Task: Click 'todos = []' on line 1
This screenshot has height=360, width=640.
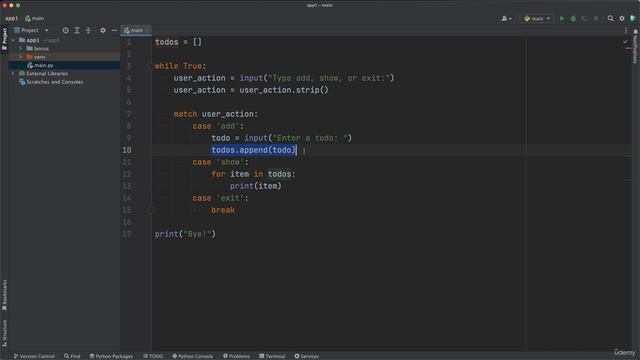Action: 178,42
